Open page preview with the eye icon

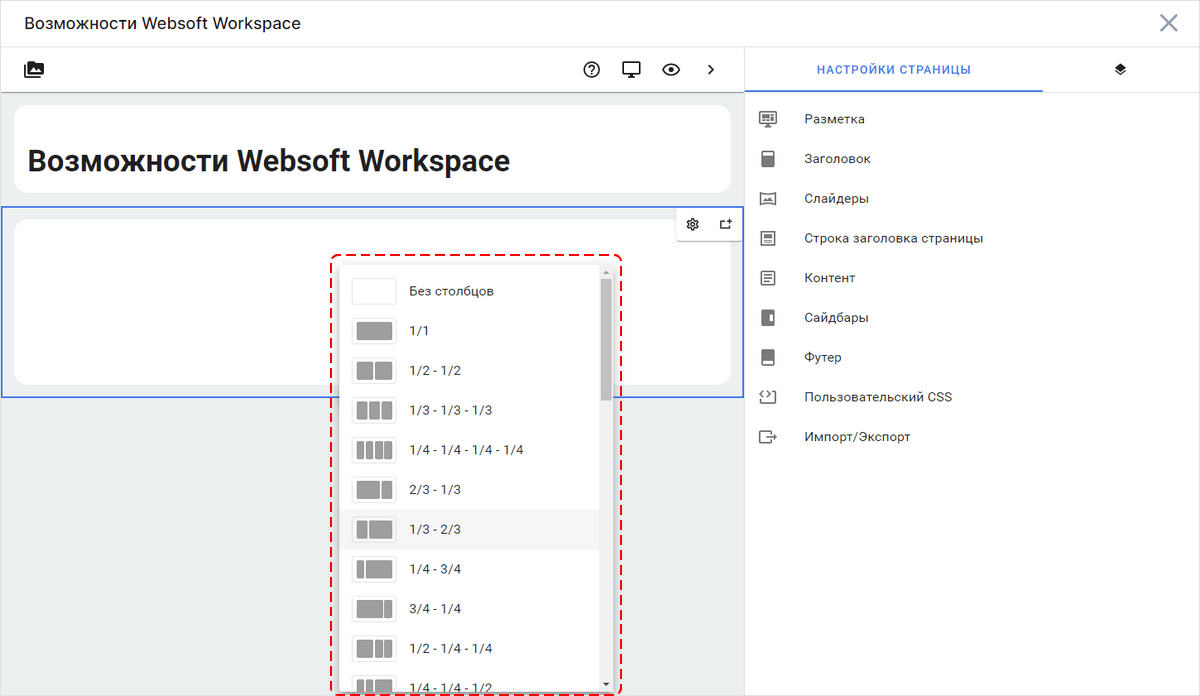coord(671,69)
